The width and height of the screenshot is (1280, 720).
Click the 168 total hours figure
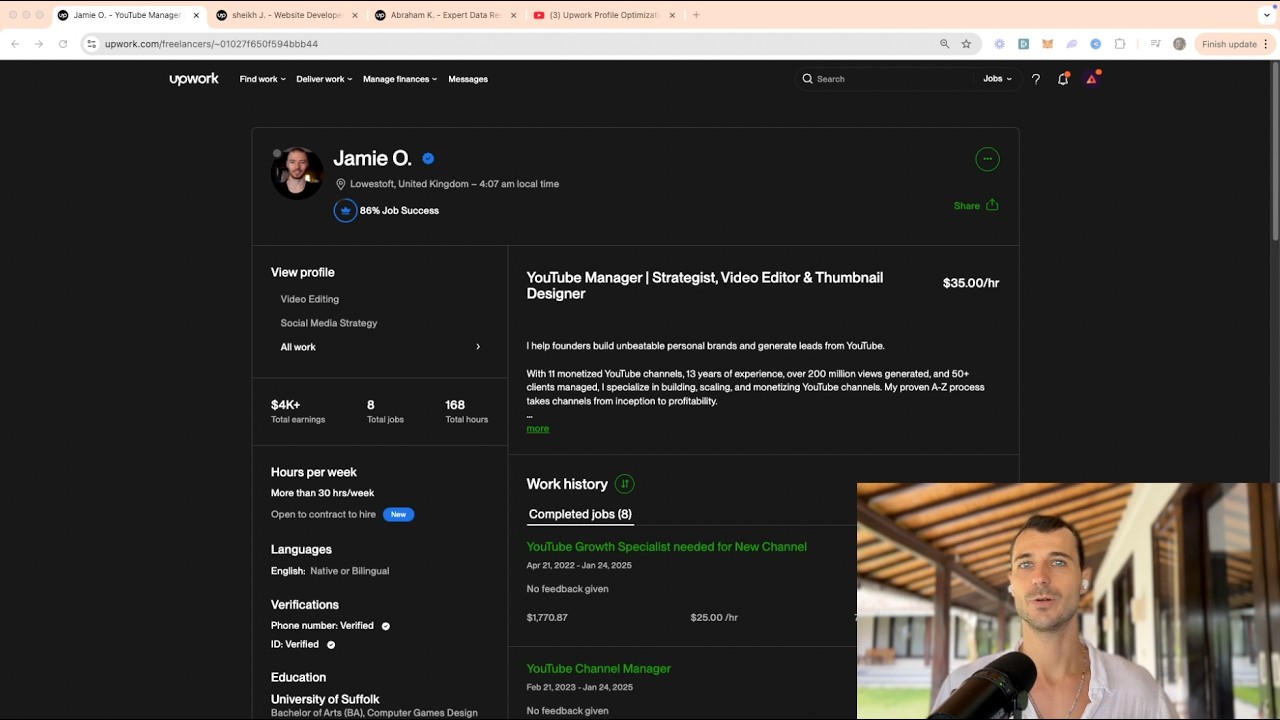[455, 405]
